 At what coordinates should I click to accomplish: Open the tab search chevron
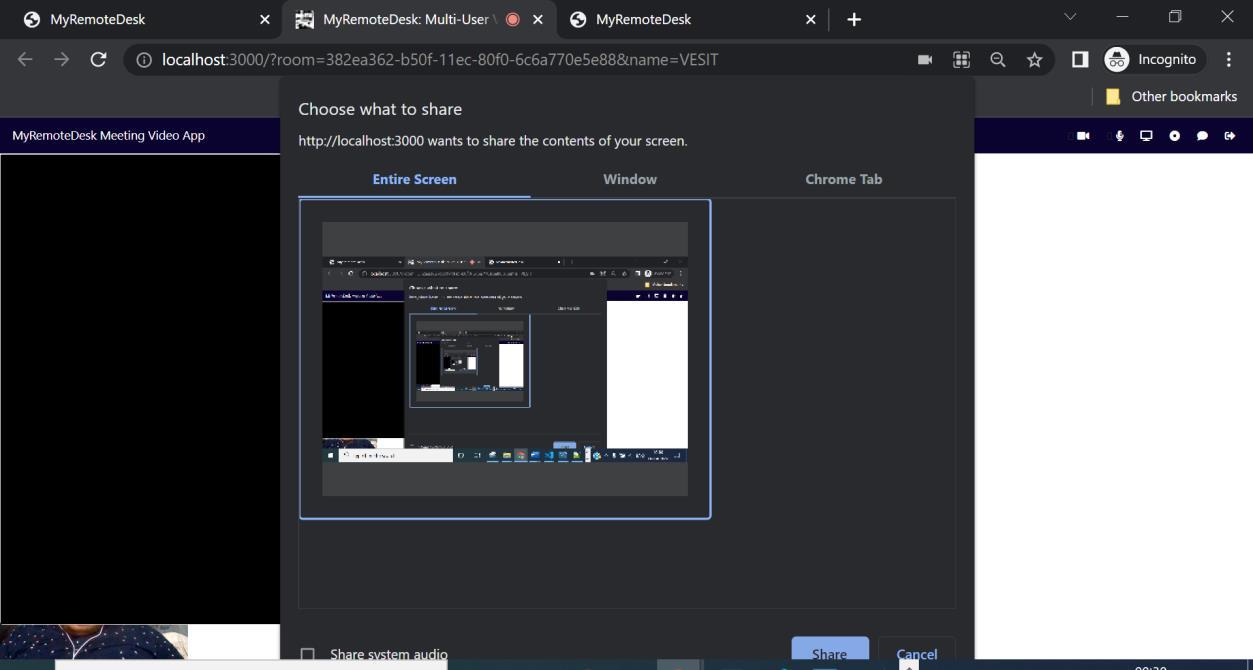click(x=1070, y=17)
